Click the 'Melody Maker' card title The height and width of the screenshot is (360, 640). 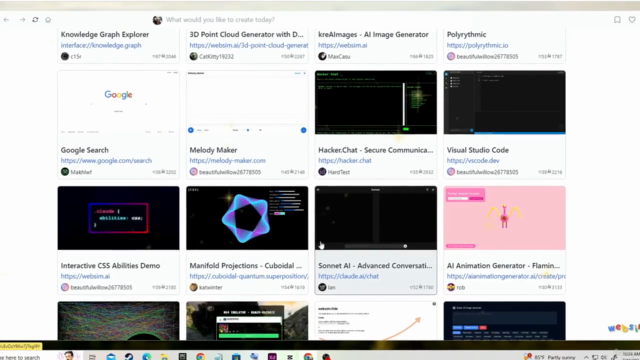[x=213, y=150]
